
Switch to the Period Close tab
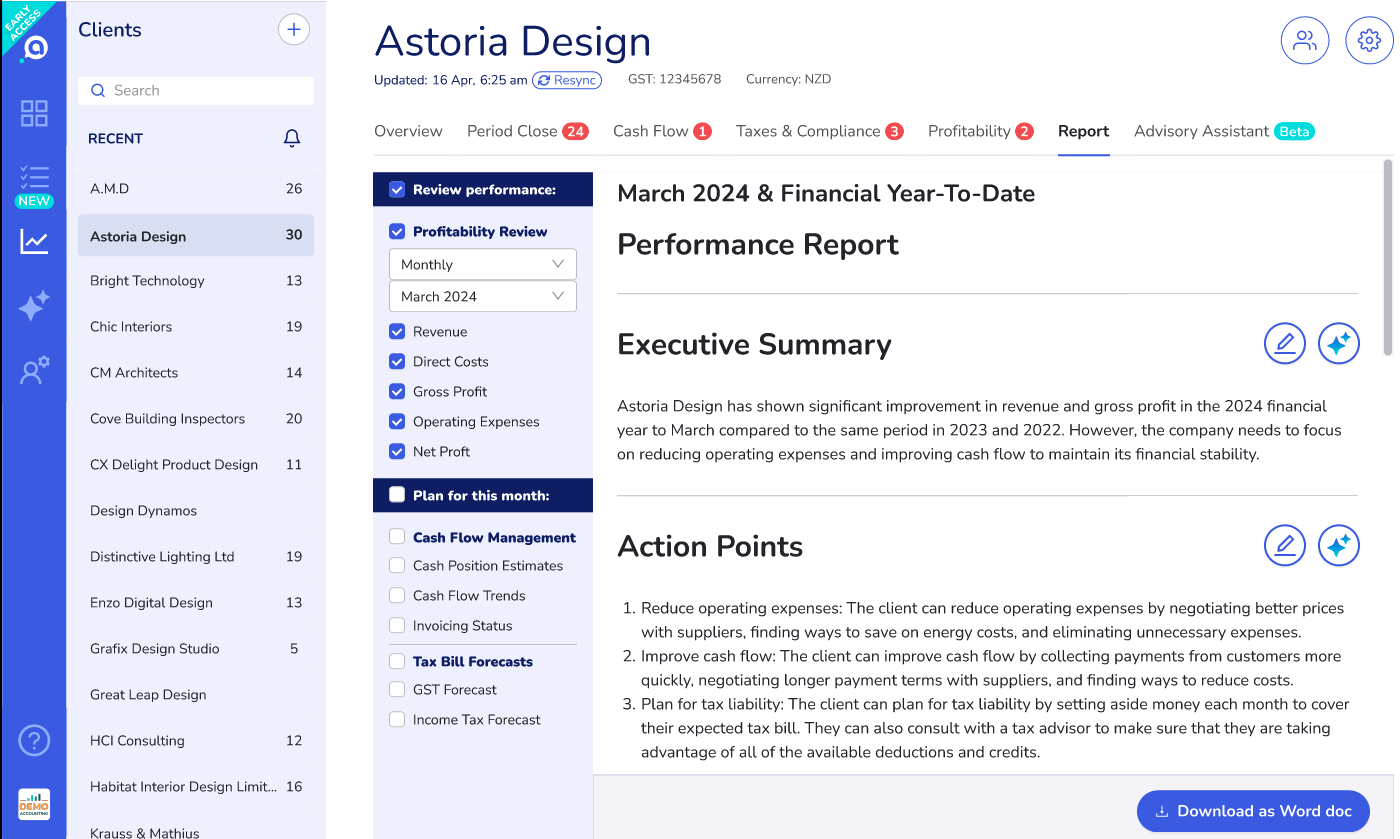[527, 131]
